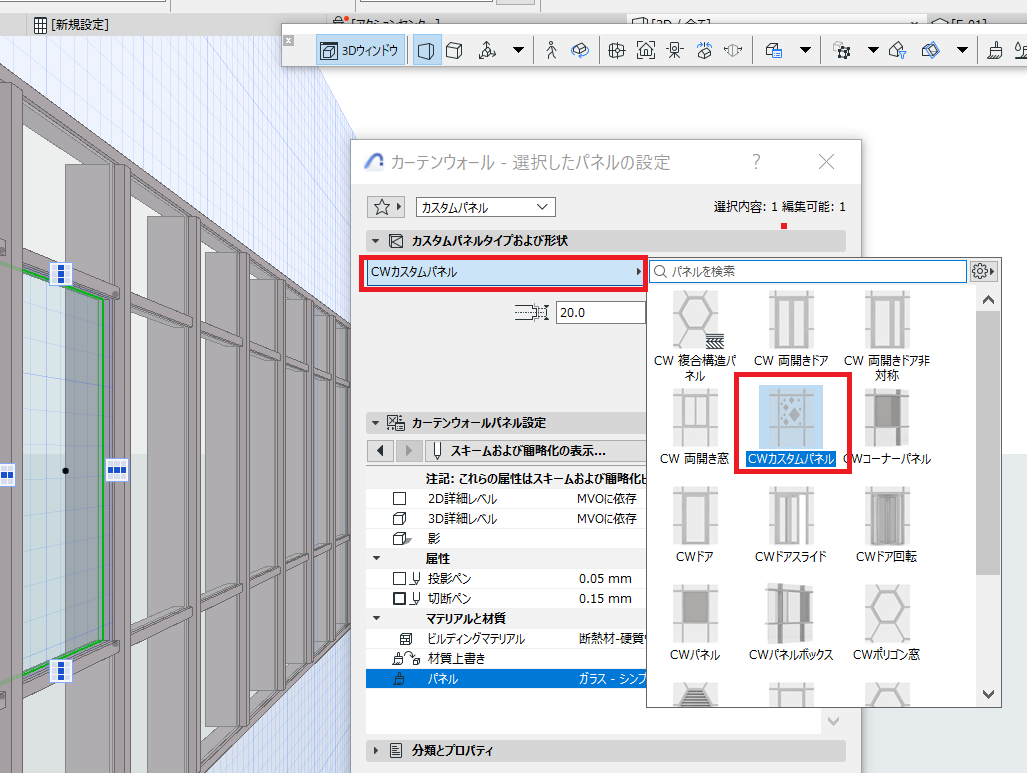Viewport: 1027px width, 773px height.
Task: Click the walking figure explore icon
Action: 551,50
